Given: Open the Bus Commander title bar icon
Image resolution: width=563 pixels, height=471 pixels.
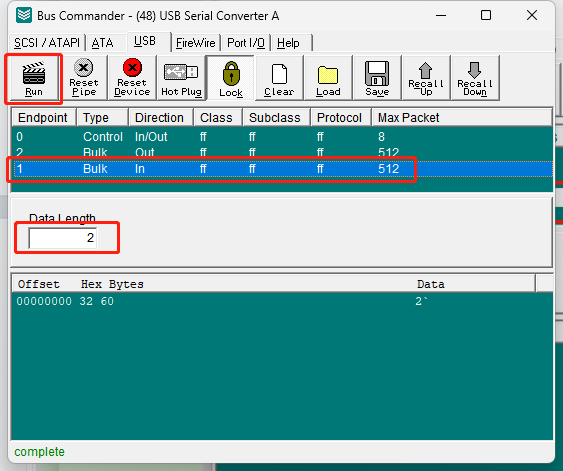Looking at the screenshot, I should coord(24,15).
